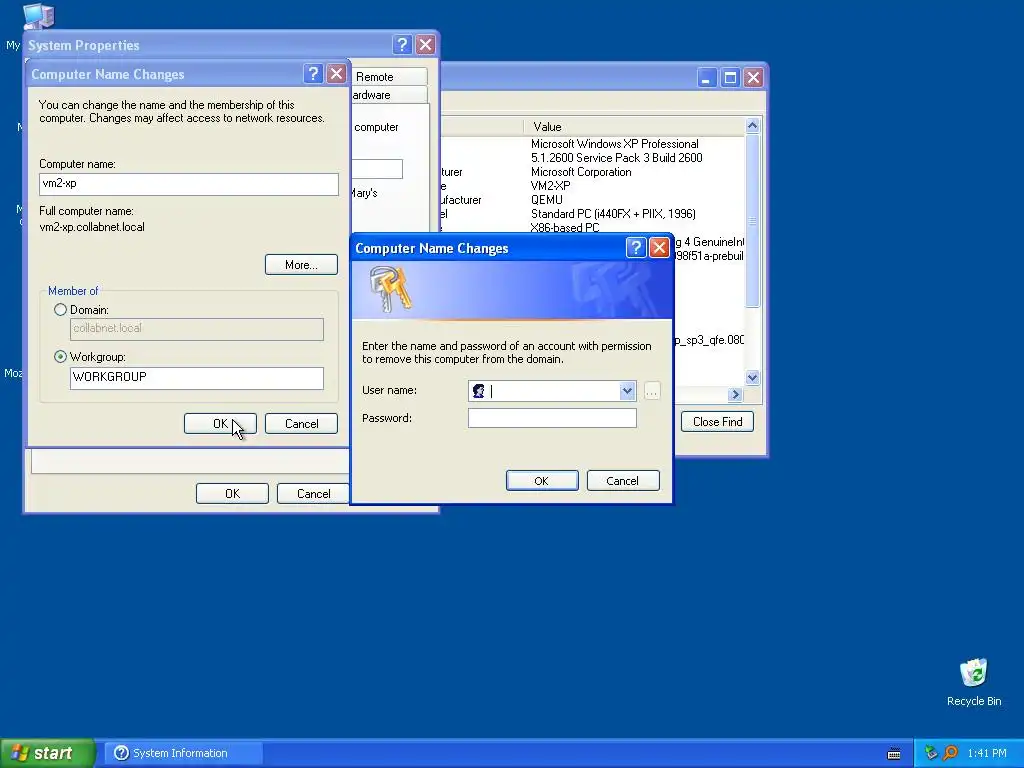Open the Start menu
1024x768 pixels.
(48, 753)
